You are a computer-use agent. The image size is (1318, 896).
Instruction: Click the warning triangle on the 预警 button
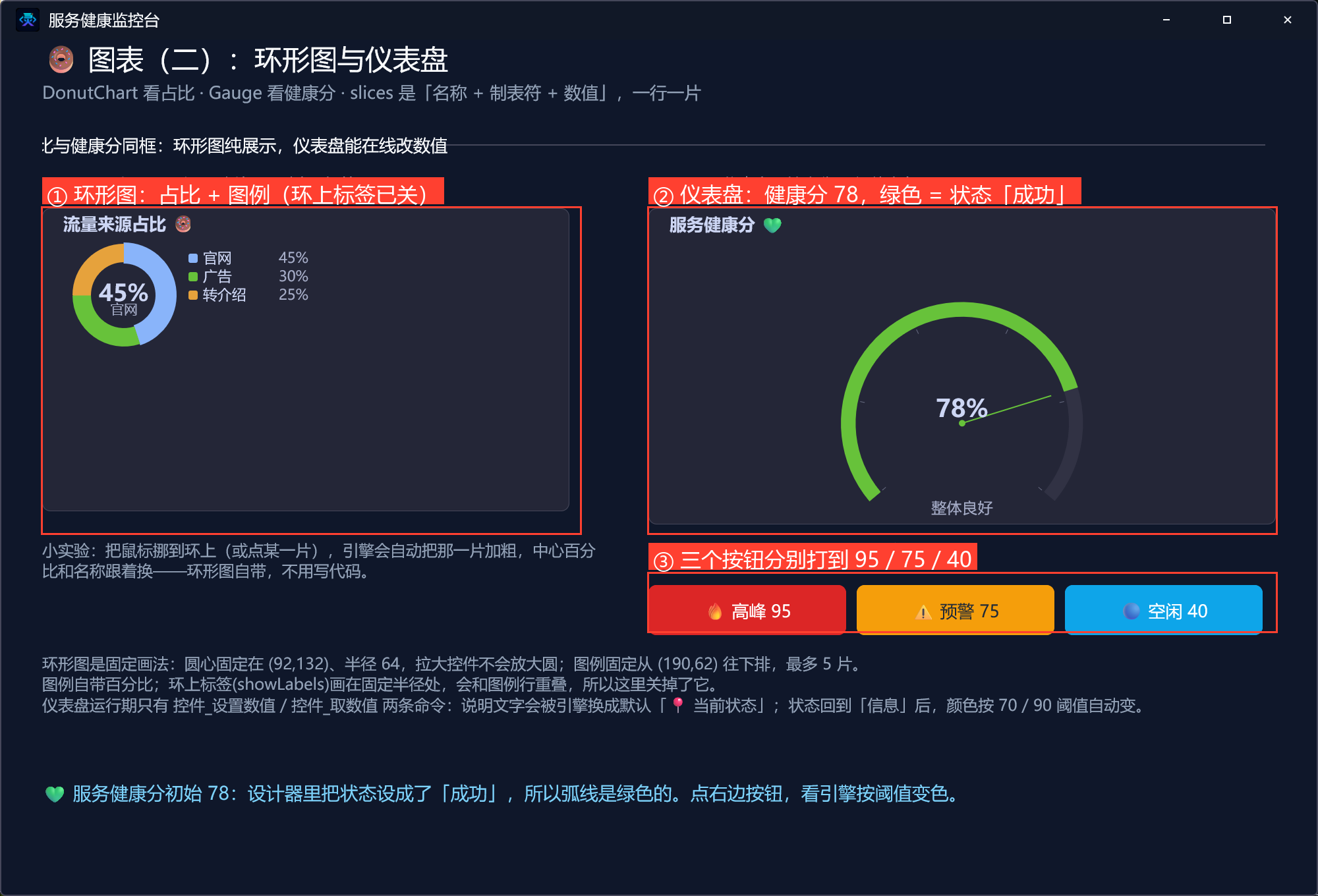click(923, 612)
